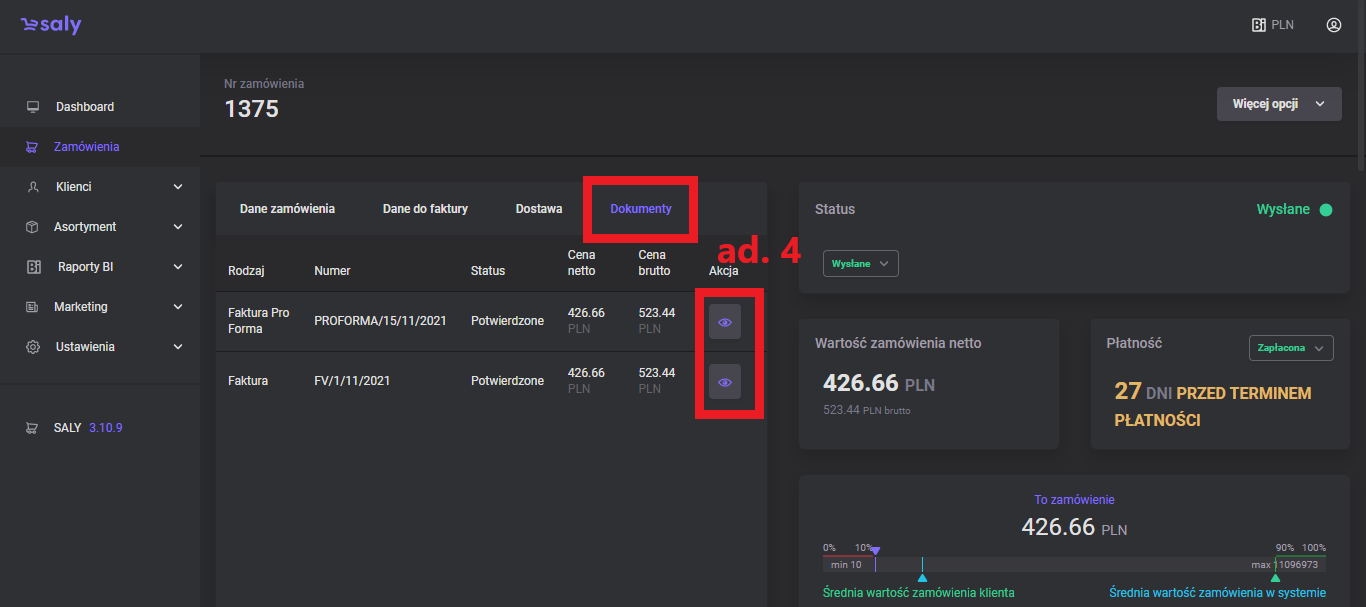Click the order value marker on range bar
The height and width of the screenshot is (607, 1366).
[x=875, y=551]
